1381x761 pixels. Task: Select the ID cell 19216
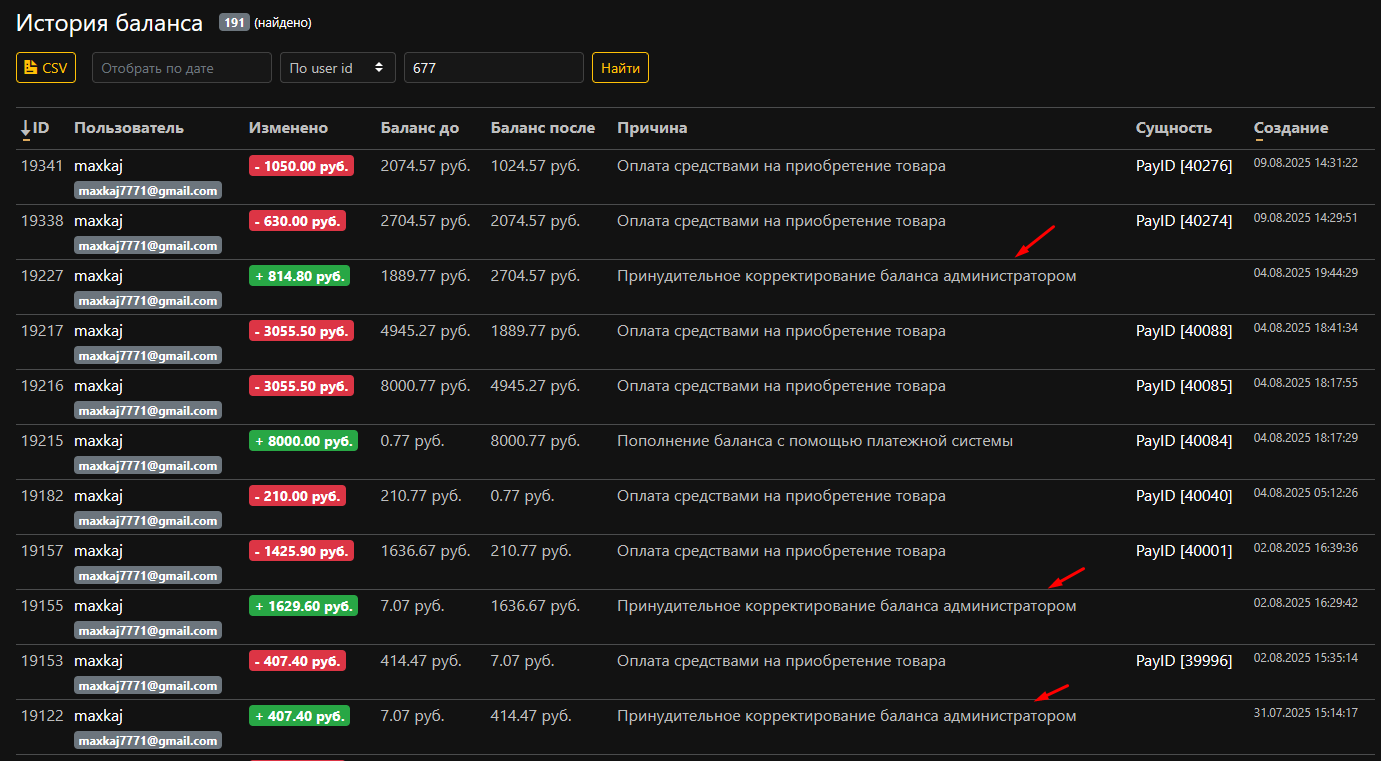(42, 386)
